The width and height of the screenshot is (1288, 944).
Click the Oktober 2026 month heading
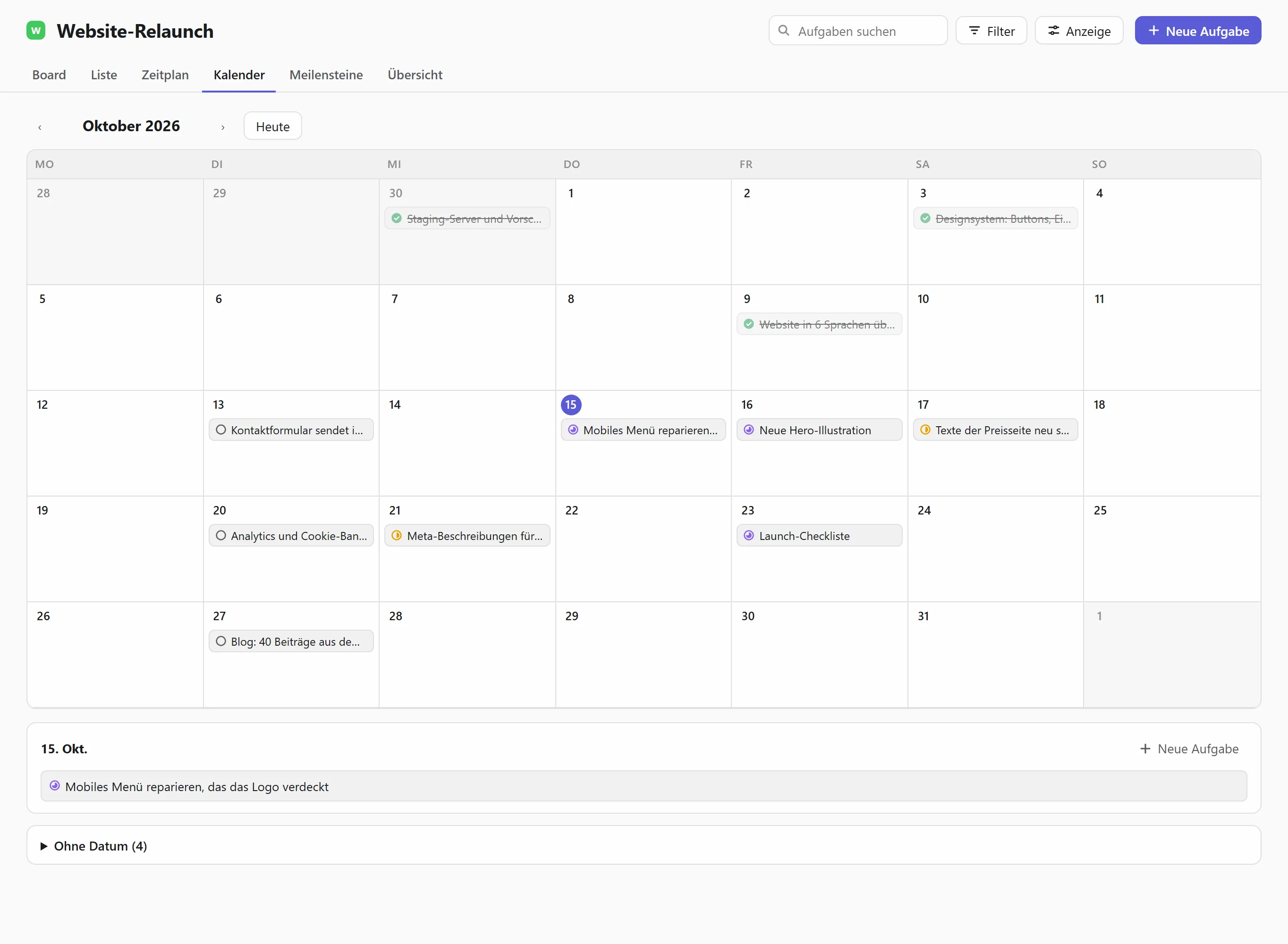pos(131,126)
